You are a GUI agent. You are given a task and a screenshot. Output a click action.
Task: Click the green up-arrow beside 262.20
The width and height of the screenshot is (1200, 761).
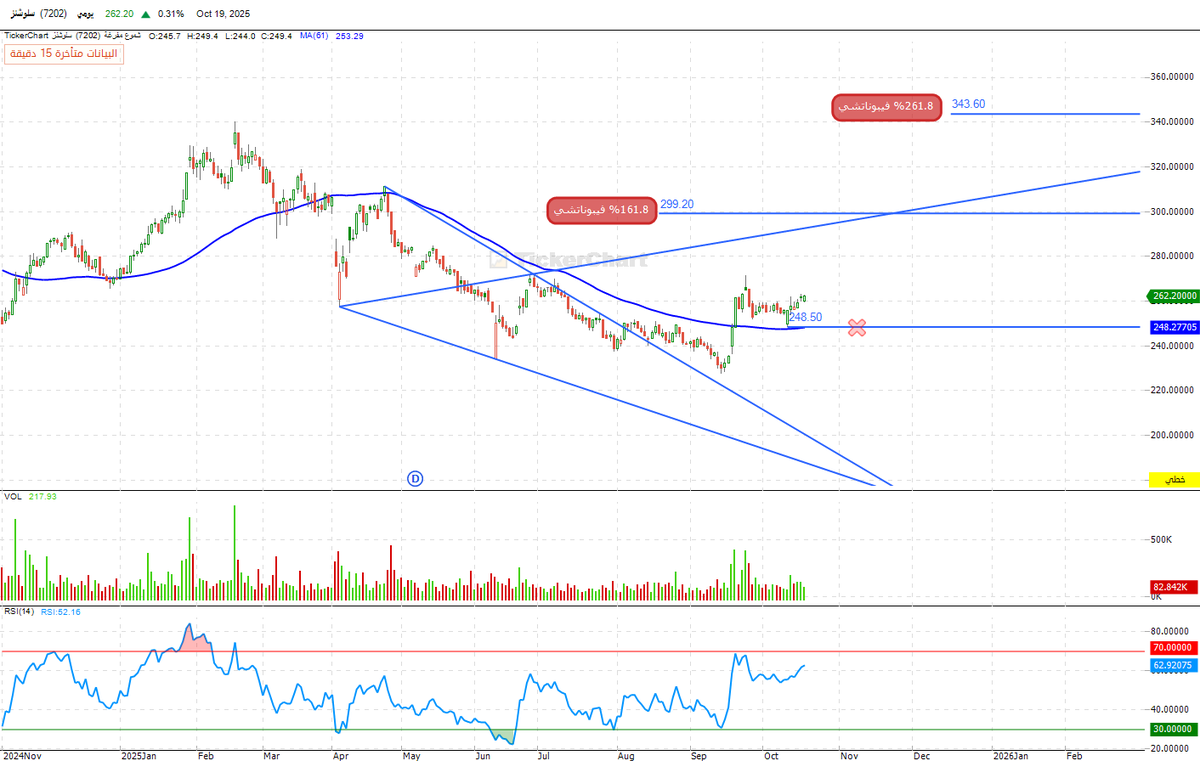[147, 14]
